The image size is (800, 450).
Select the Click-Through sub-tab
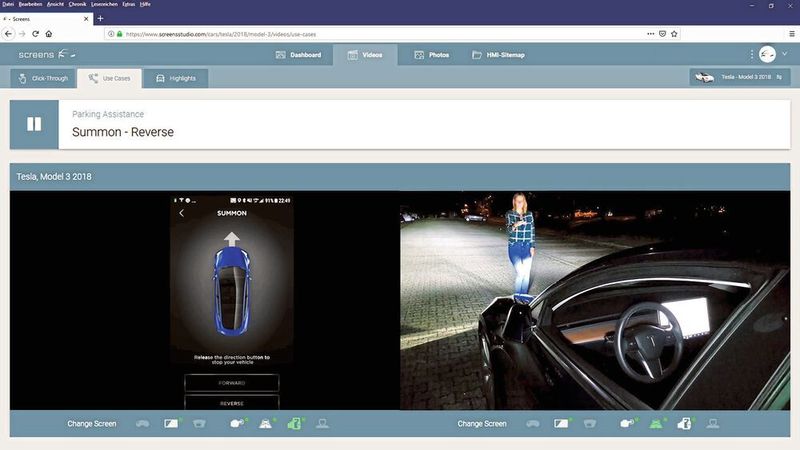pyautogui.click(x=43, y=79)
